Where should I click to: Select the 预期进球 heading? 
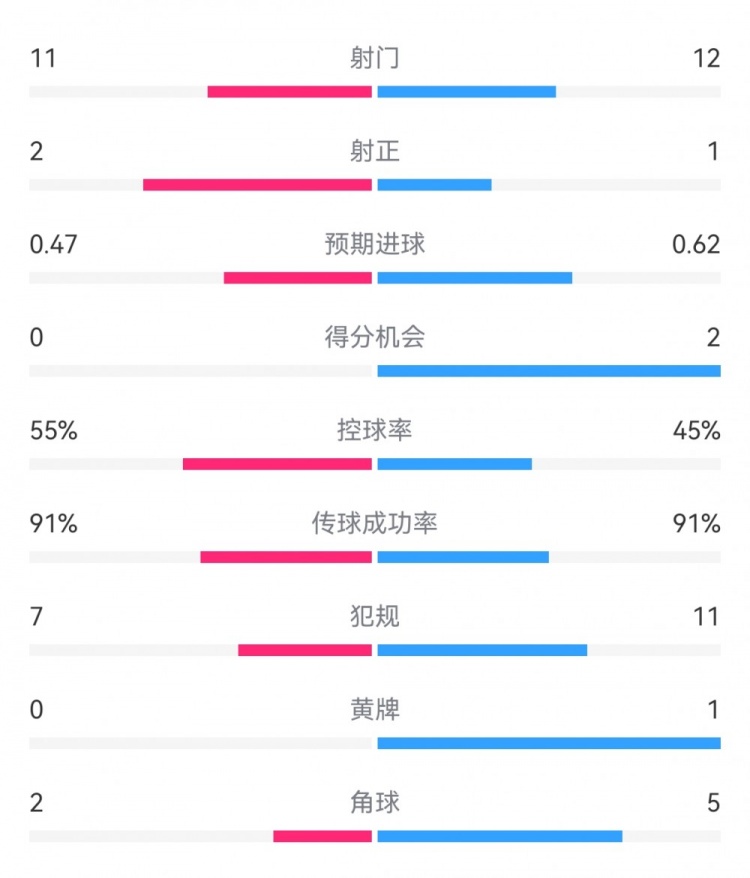375,244
